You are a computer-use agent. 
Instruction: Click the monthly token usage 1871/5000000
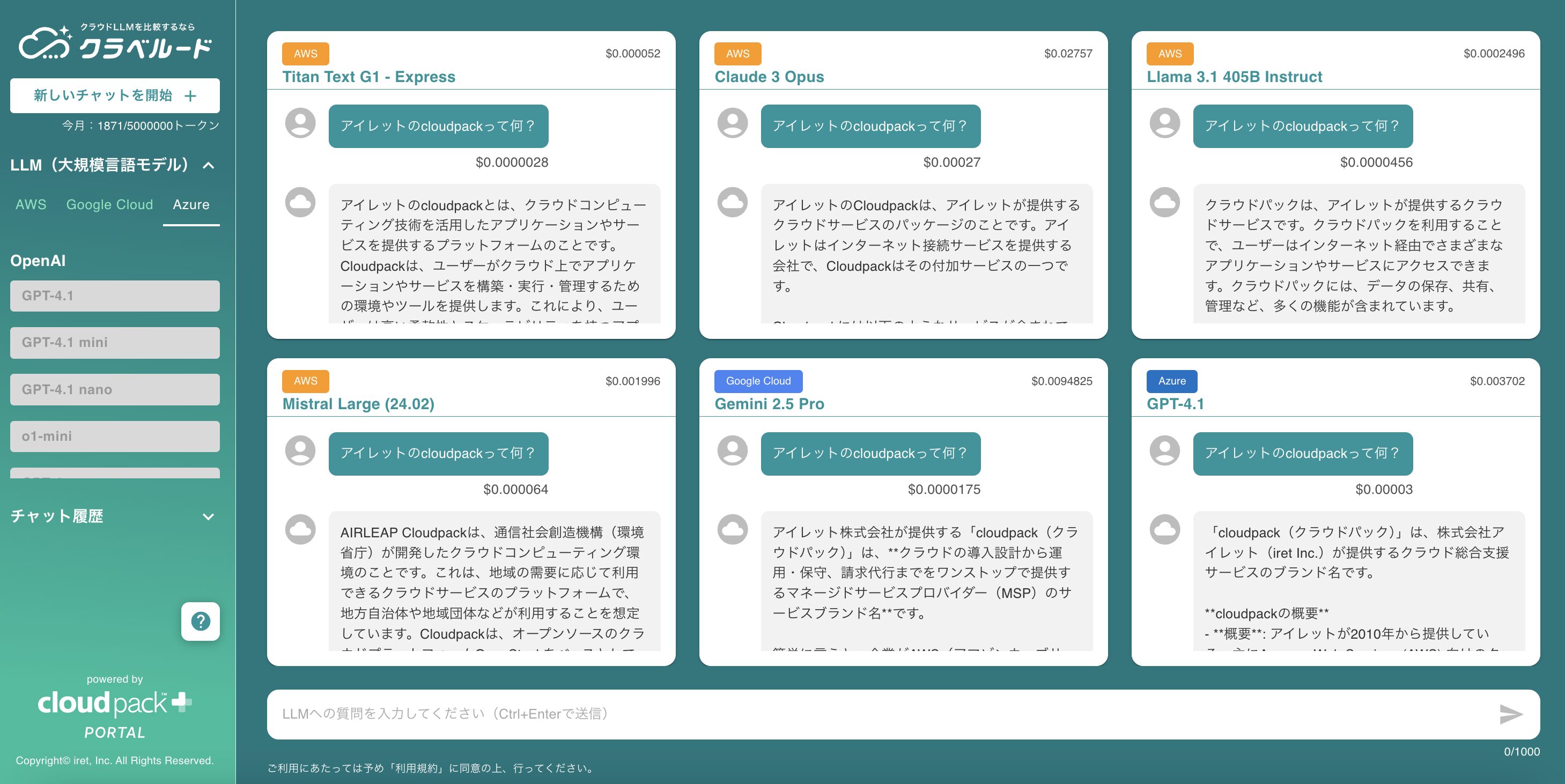(x=141, y=125)
